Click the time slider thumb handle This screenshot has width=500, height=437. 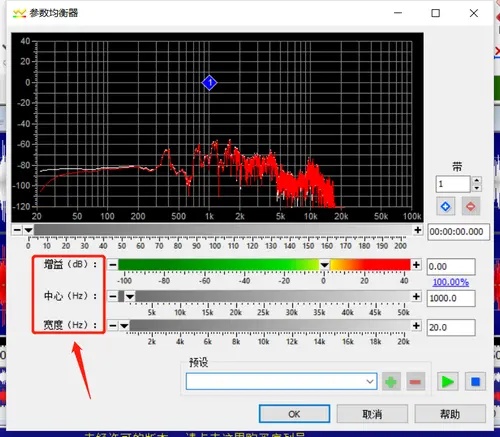pyautogui.click(x=28, y=230)
